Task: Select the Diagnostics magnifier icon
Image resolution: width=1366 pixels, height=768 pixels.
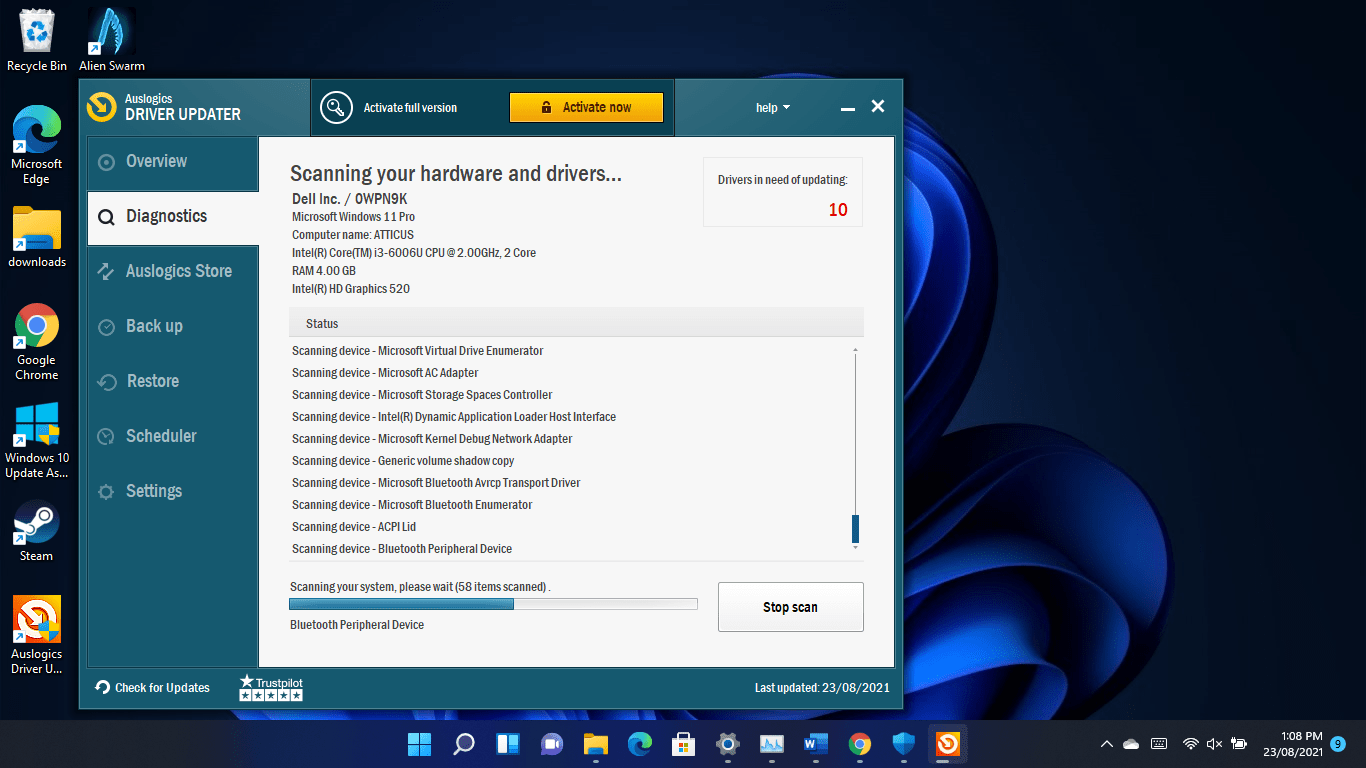Action: tap(105, 216)
